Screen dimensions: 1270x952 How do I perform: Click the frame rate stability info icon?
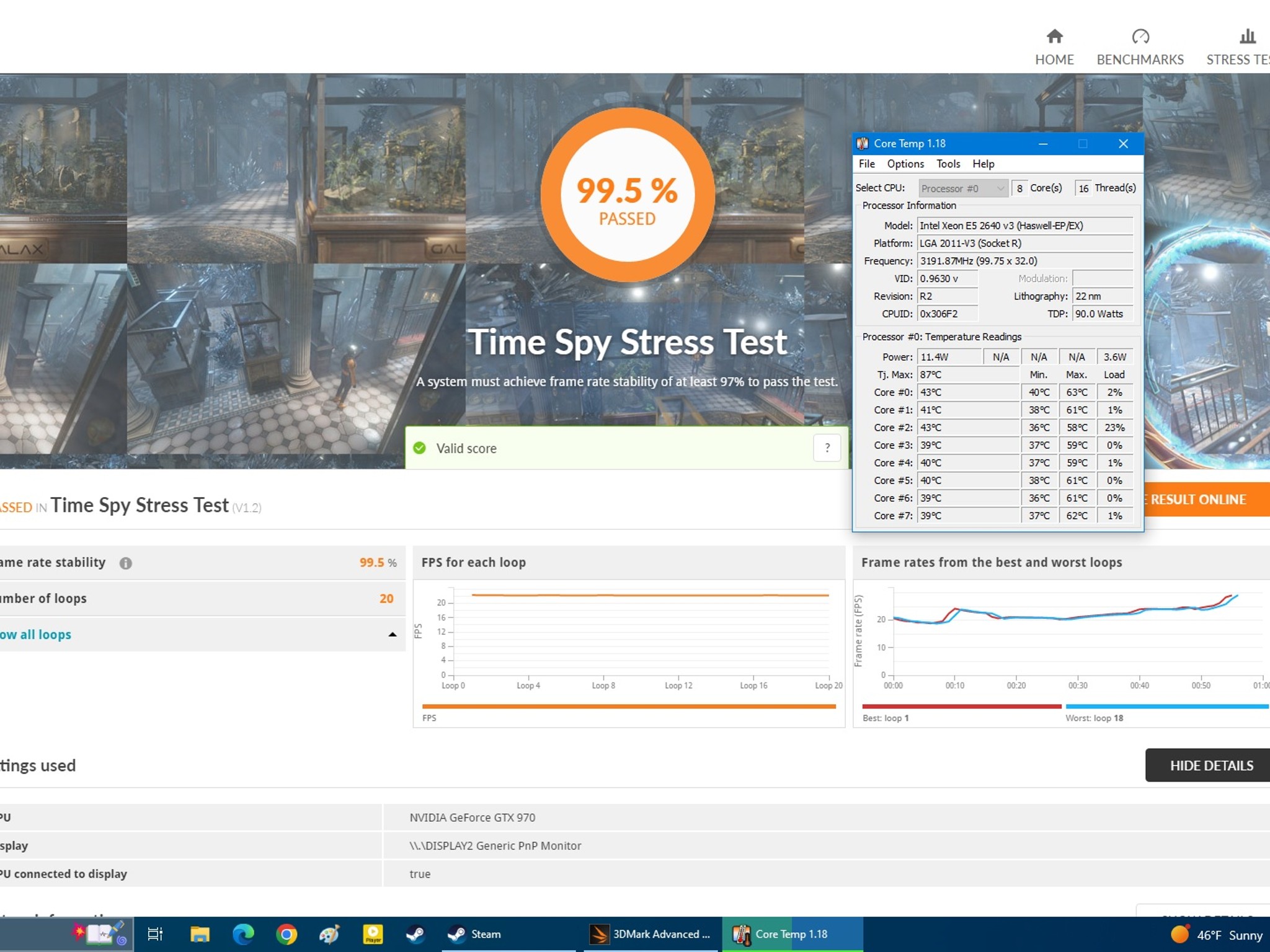(126, 563)
